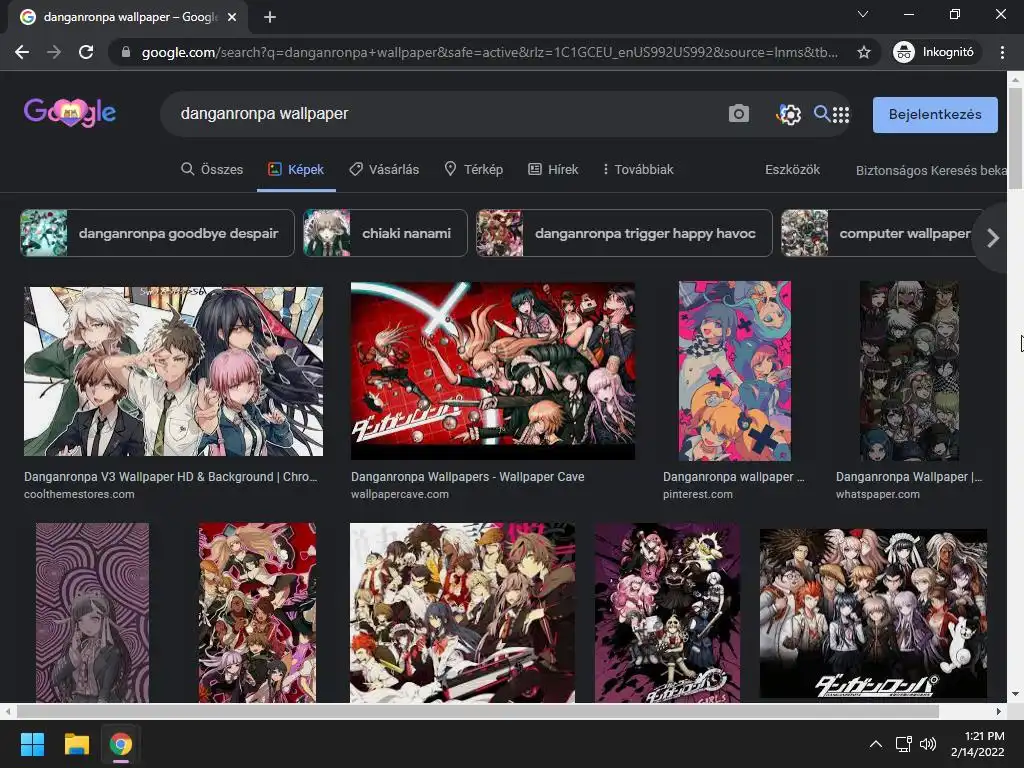Open a new browser tab

(x=270, y=17)
